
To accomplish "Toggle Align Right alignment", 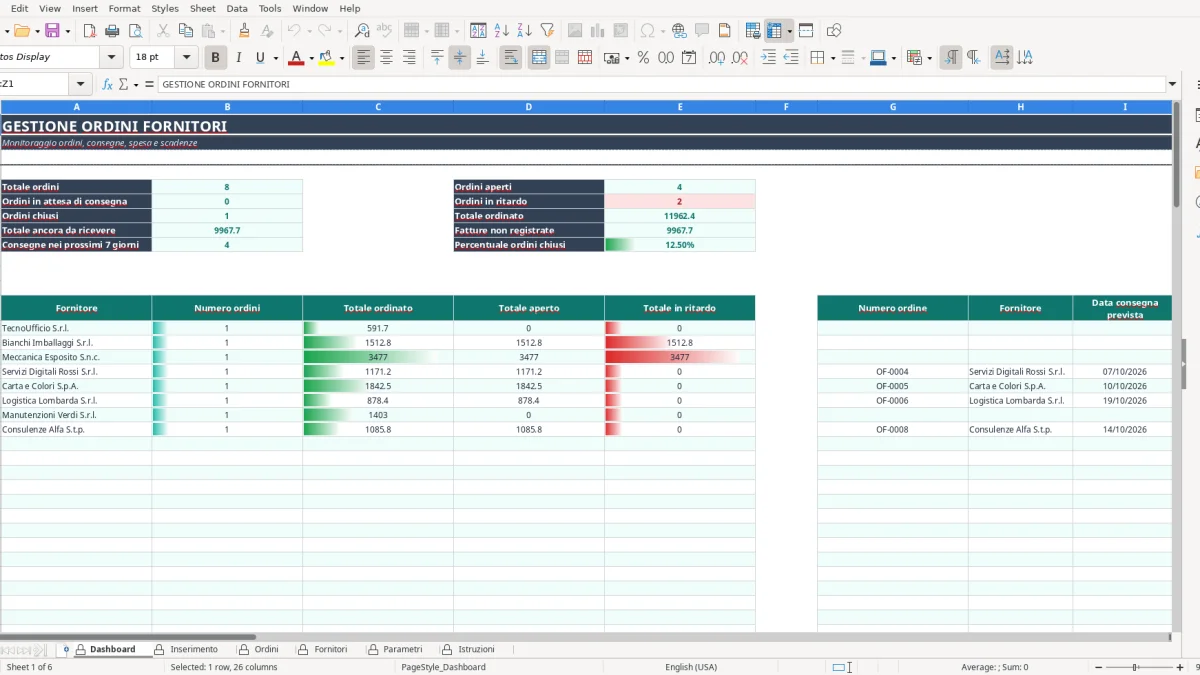I will pos(409,58).
